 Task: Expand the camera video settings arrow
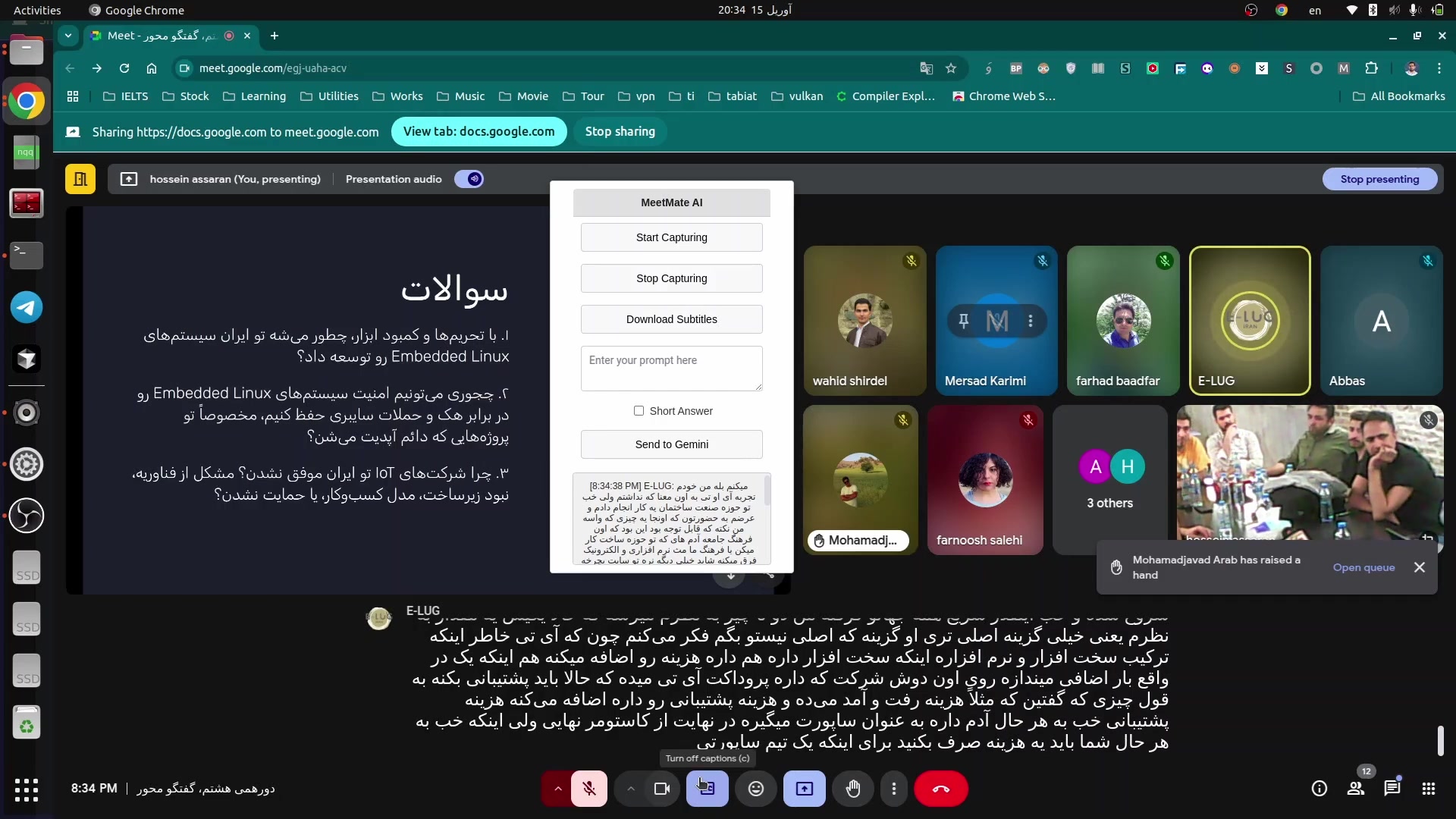tap(630, 789)
